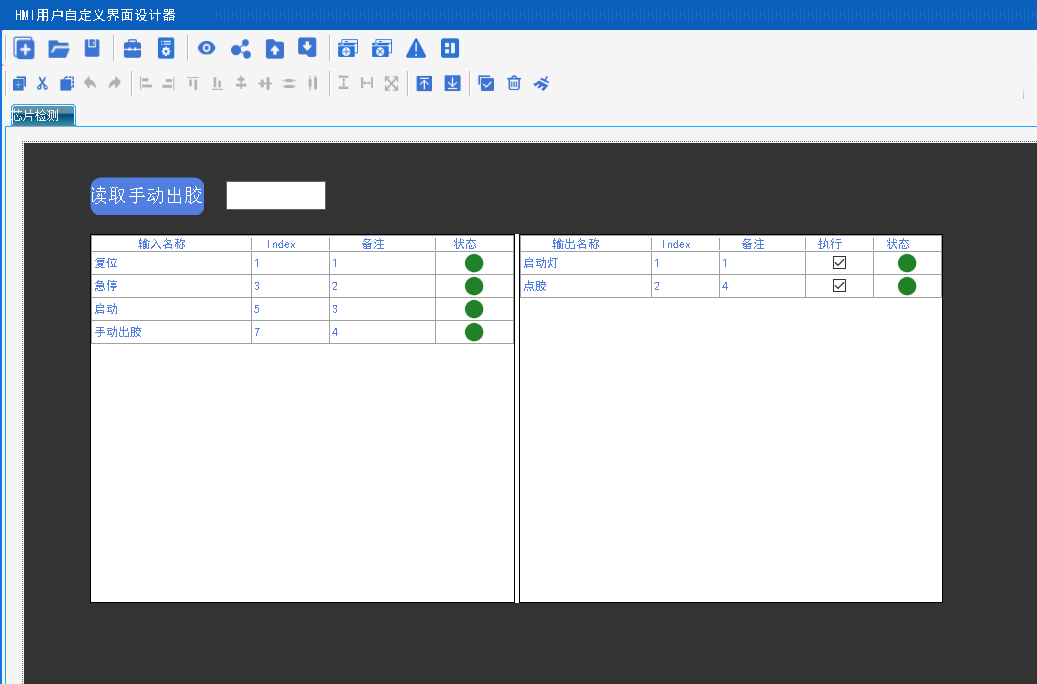The width and height of the screenshot is (1037, 684).
Task: Click Index value 7 of 手动出胶
Action: pos(257,332)
